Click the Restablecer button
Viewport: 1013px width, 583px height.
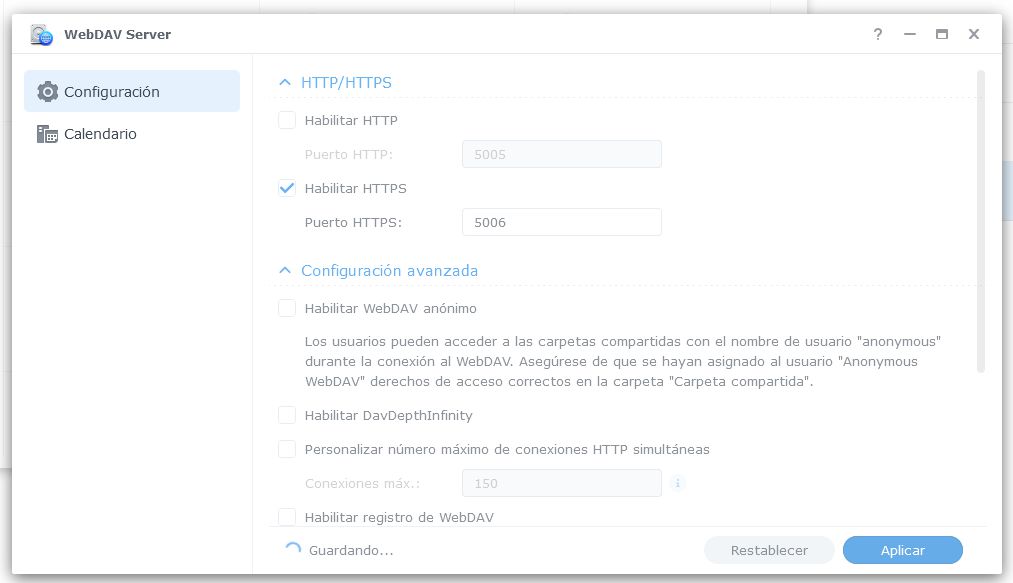(769, 550)
